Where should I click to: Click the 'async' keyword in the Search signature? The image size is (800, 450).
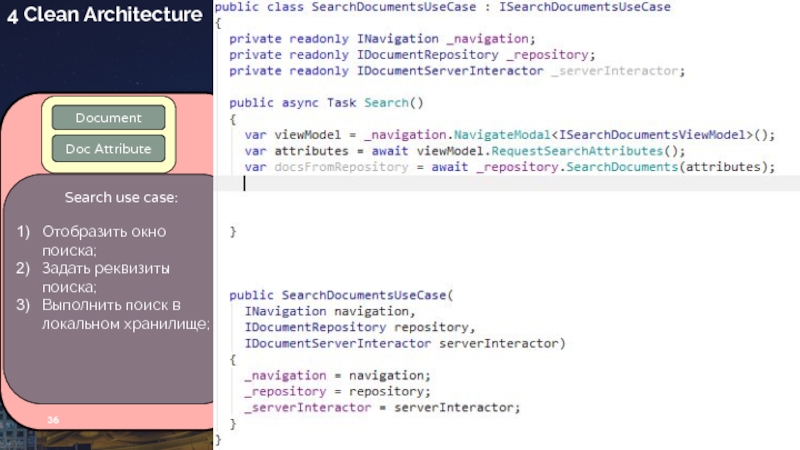tap(300, 103)
